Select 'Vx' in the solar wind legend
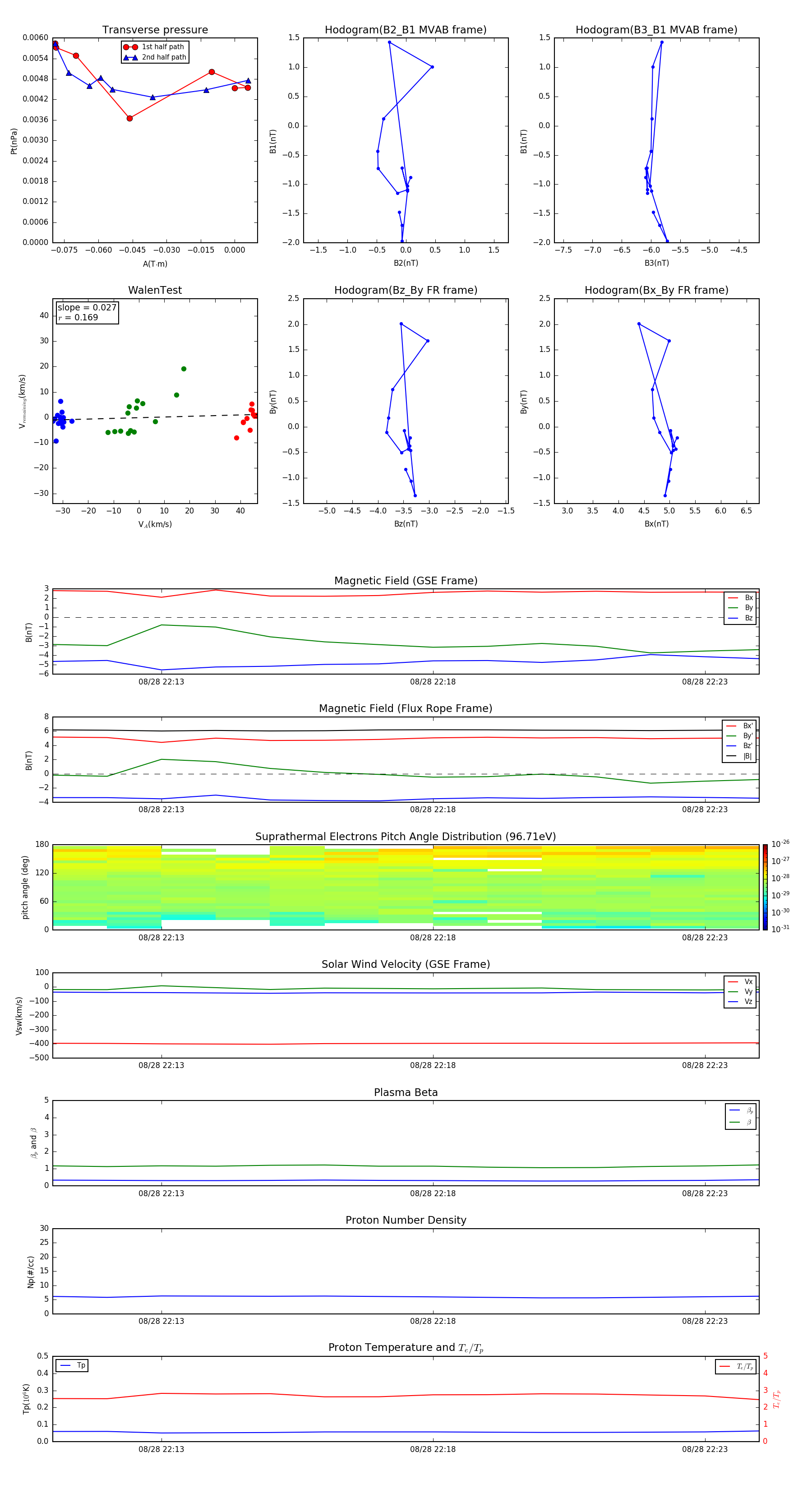This screenshot has width=812, height=1489. (740, 981)
